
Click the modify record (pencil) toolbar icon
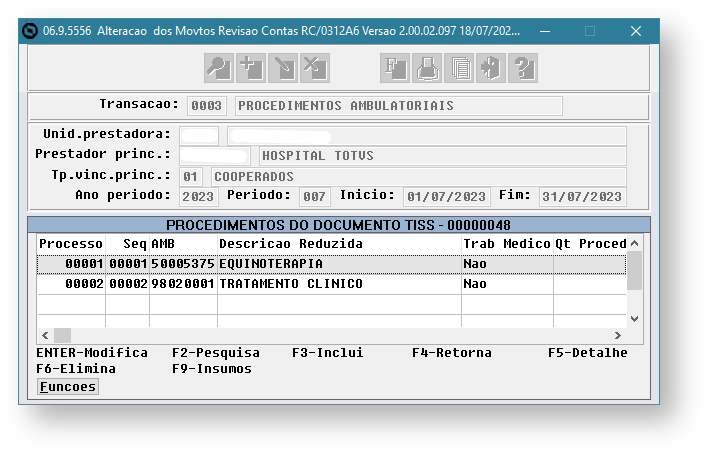pos(283,68)
